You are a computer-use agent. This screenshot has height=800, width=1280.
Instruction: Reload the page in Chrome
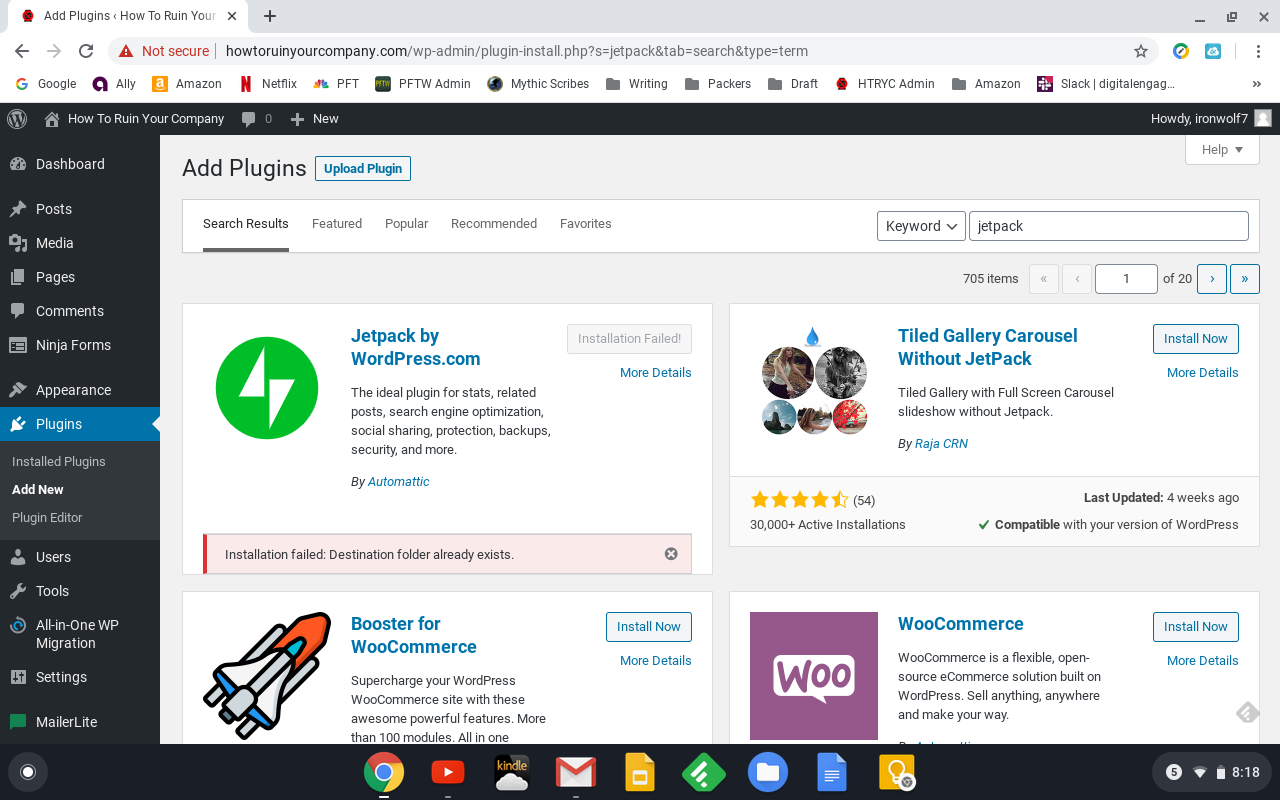86,51
